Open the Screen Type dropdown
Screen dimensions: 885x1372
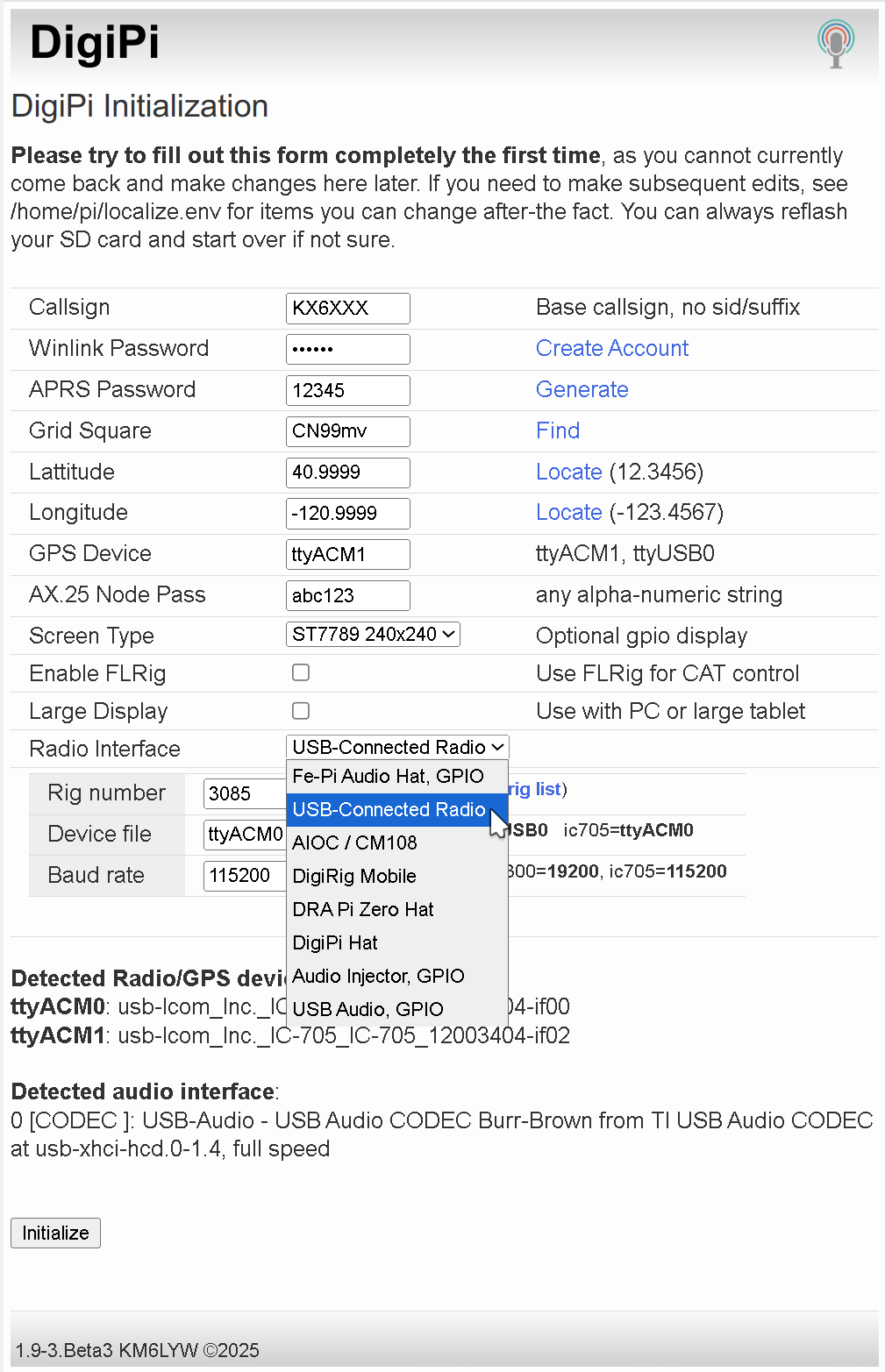coord(373,634)
